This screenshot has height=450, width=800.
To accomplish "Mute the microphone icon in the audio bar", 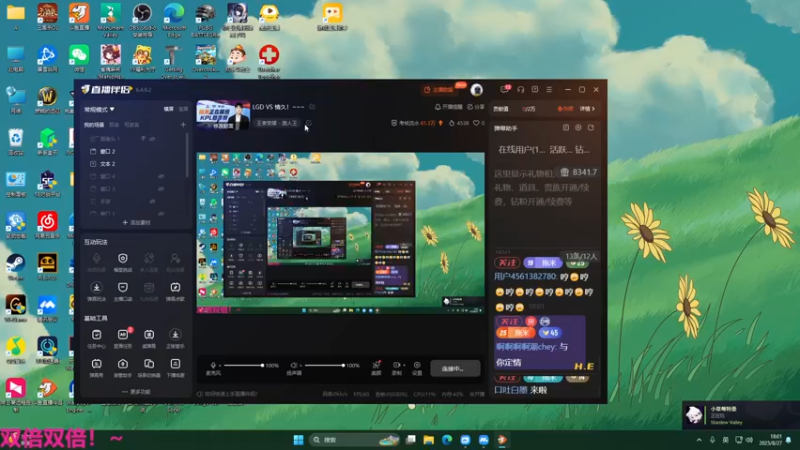I will [213, 365].
